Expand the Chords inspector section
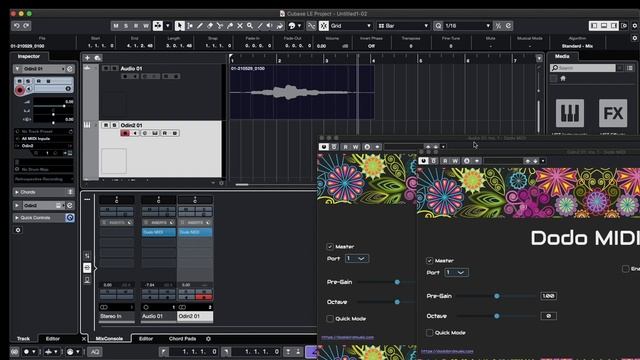This screenshot has width=640, height=360. (x=17, y=192)
